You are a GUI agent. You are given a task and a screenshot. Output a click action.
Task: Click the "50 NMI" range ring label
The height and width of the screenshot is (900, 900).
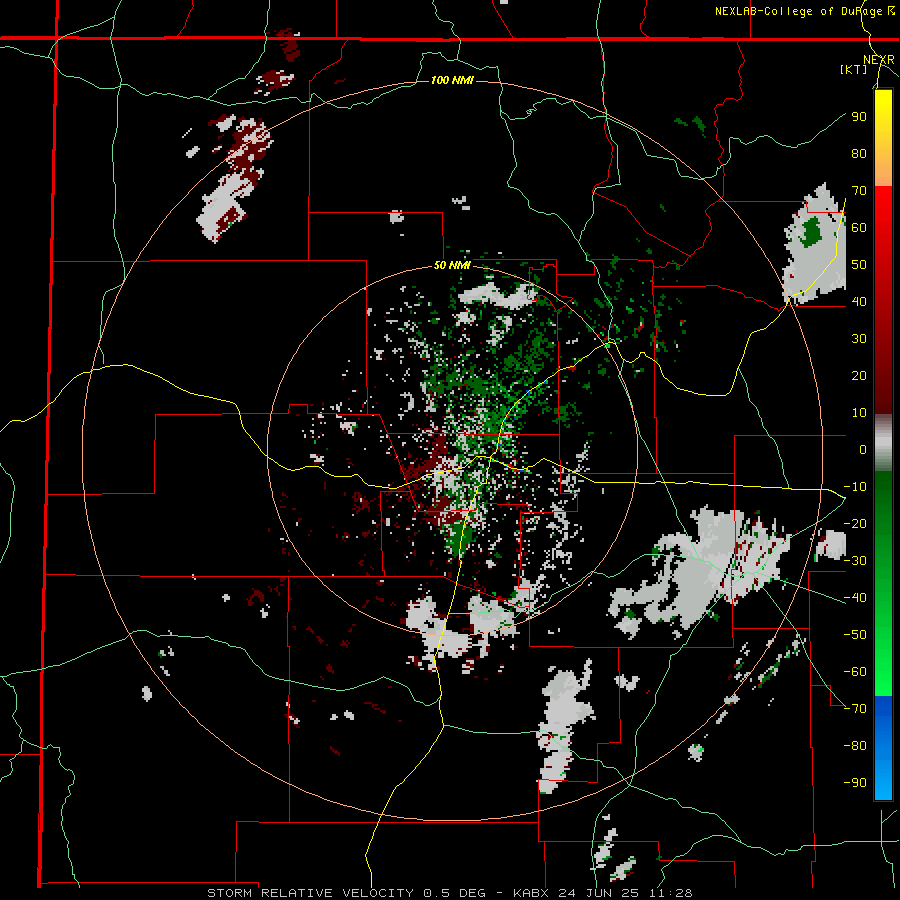pyautogui.click(x=452, y=265)
